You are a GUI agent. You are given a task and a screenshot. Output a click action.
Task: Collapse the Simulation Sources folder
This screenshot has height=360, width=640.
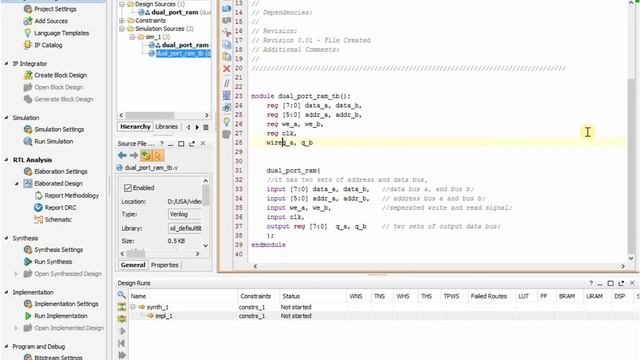122,29
